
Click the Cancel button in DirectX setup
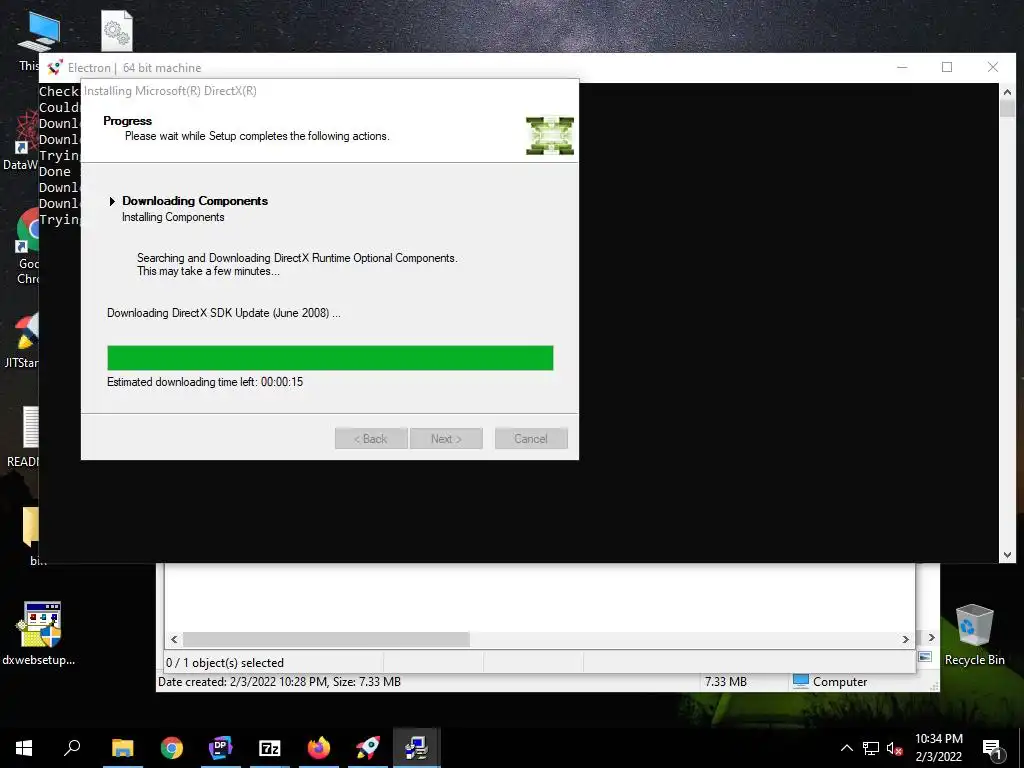coord(531,438)
